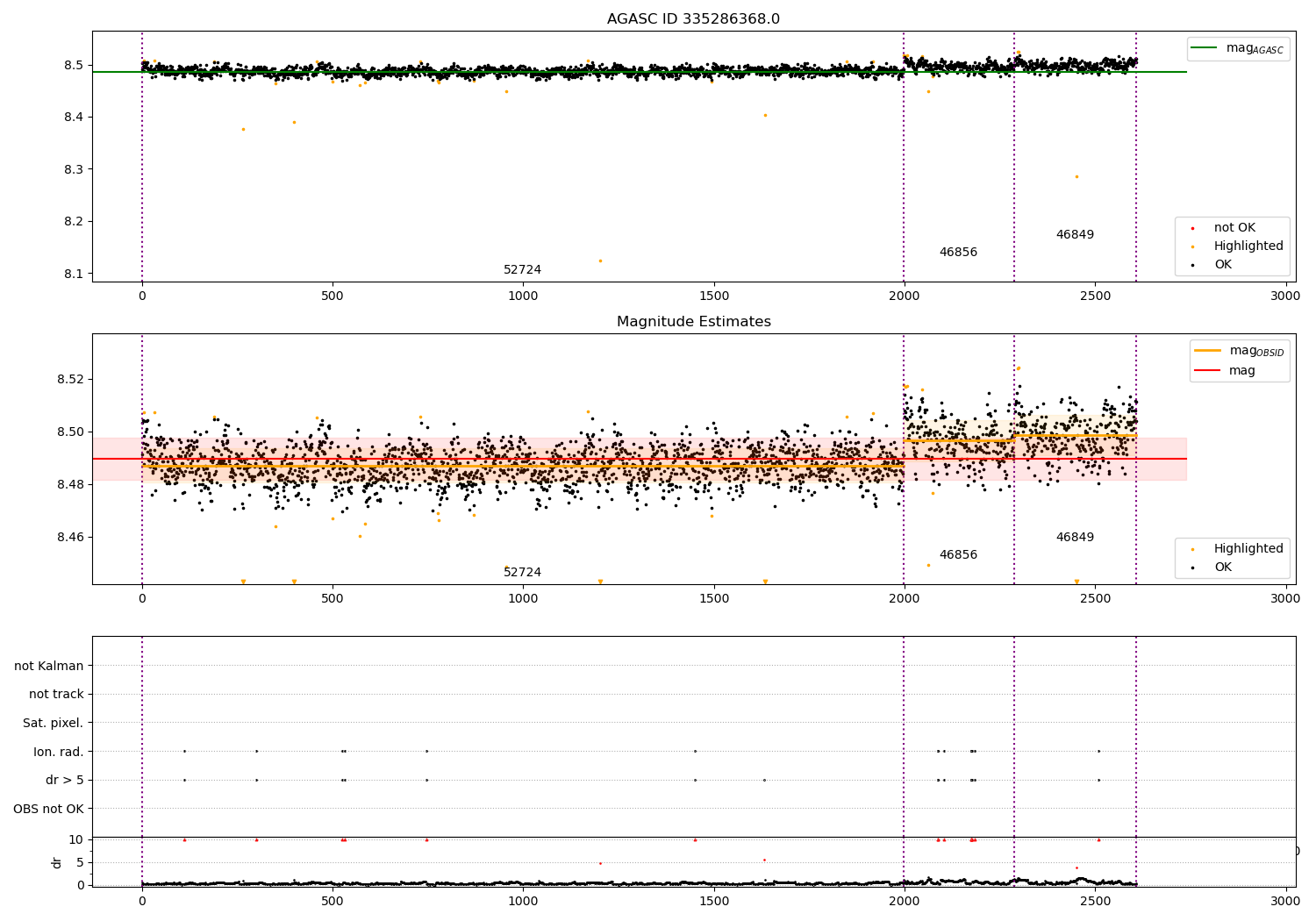Click x-axis tick 3000 under Magnitude Estimates plot
1316x921 pixels.
click(1285, 599)
